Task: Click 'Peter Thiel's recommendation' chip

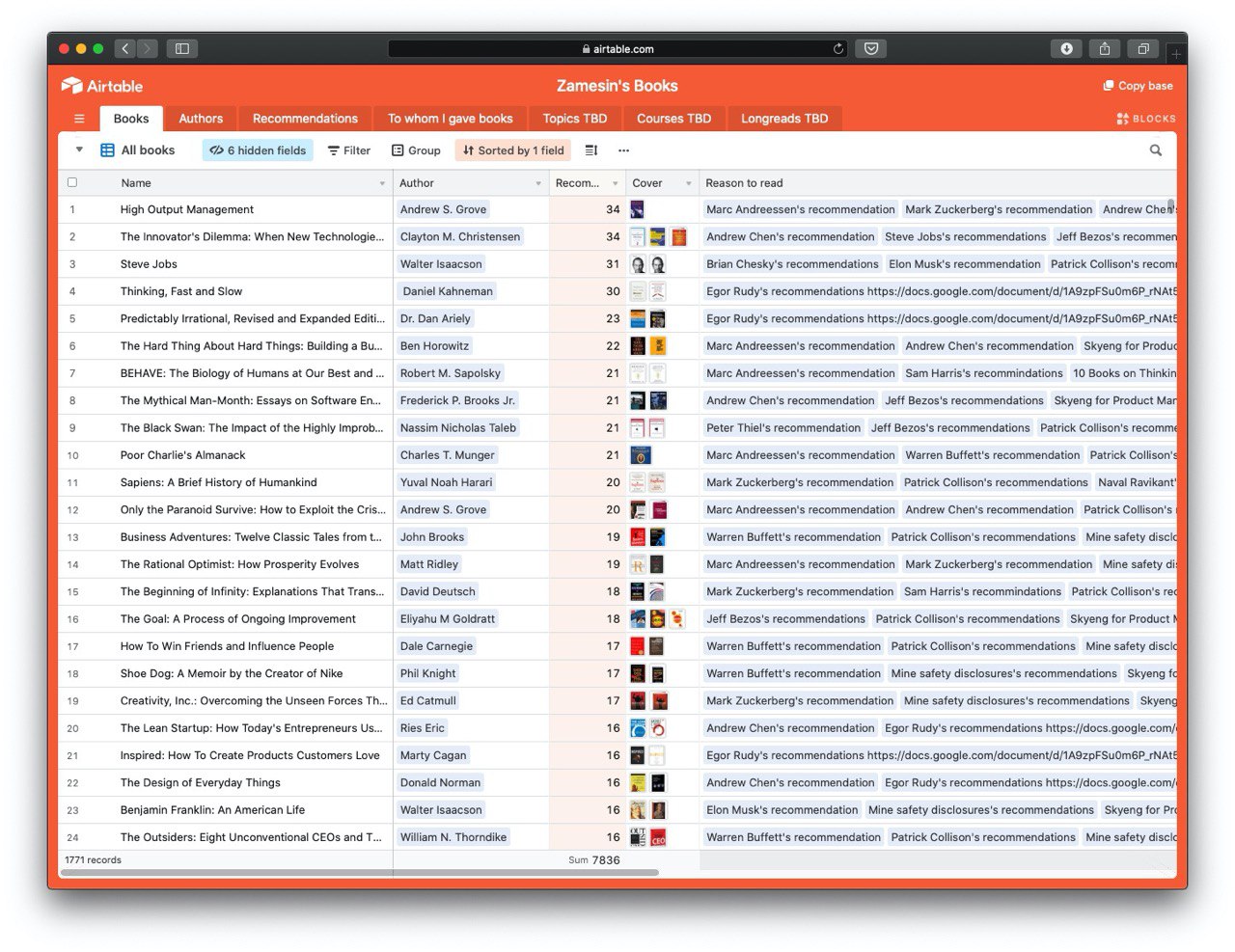Action: tap(783, 428)
